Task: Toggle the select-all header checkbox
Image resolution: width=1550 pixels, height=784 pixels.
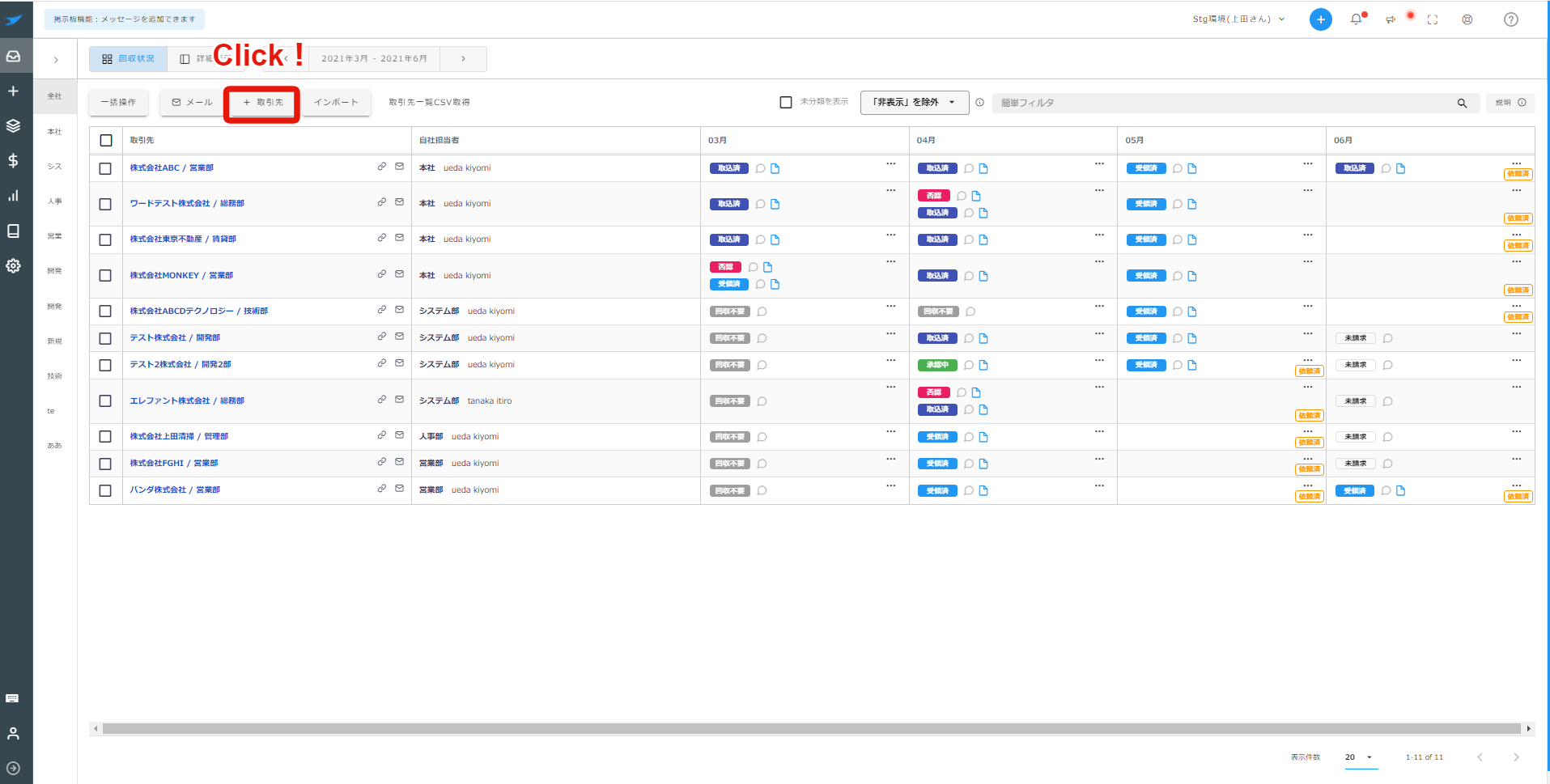Action: coord(106,140)
